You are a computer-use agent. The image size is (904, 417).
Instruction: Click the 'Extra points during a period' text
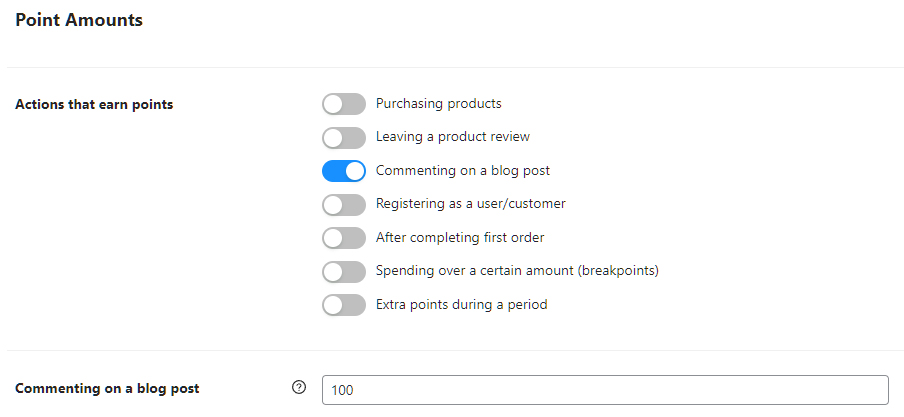[461, 305]
